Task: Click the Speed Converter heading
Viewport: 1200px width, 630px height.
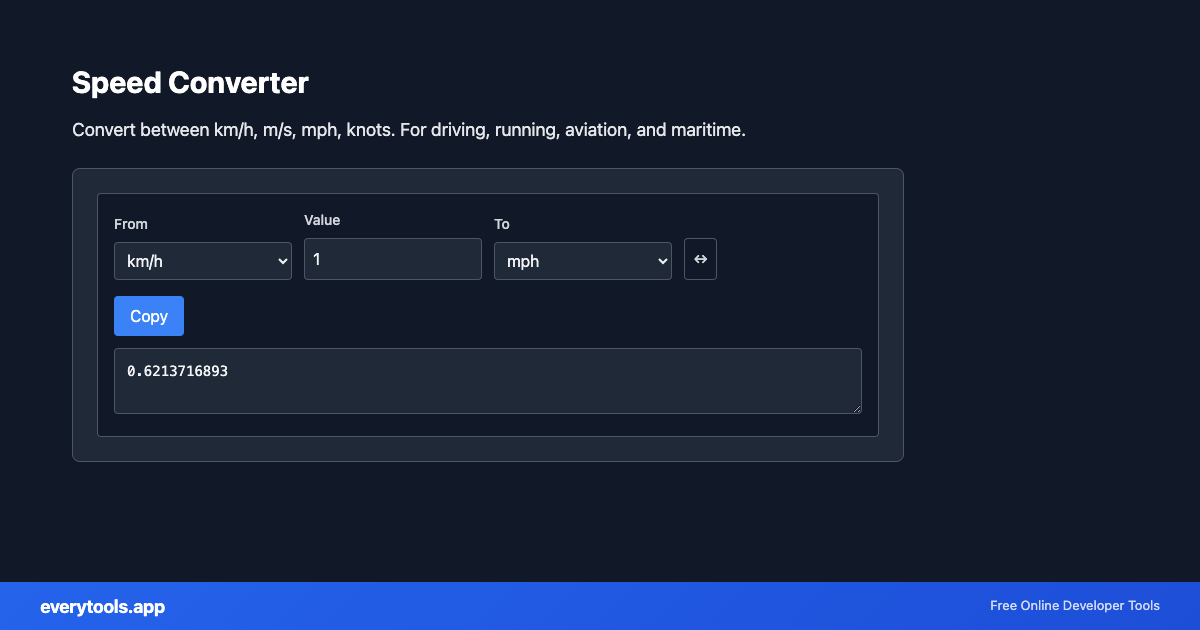Action: [x=189, y=83]
